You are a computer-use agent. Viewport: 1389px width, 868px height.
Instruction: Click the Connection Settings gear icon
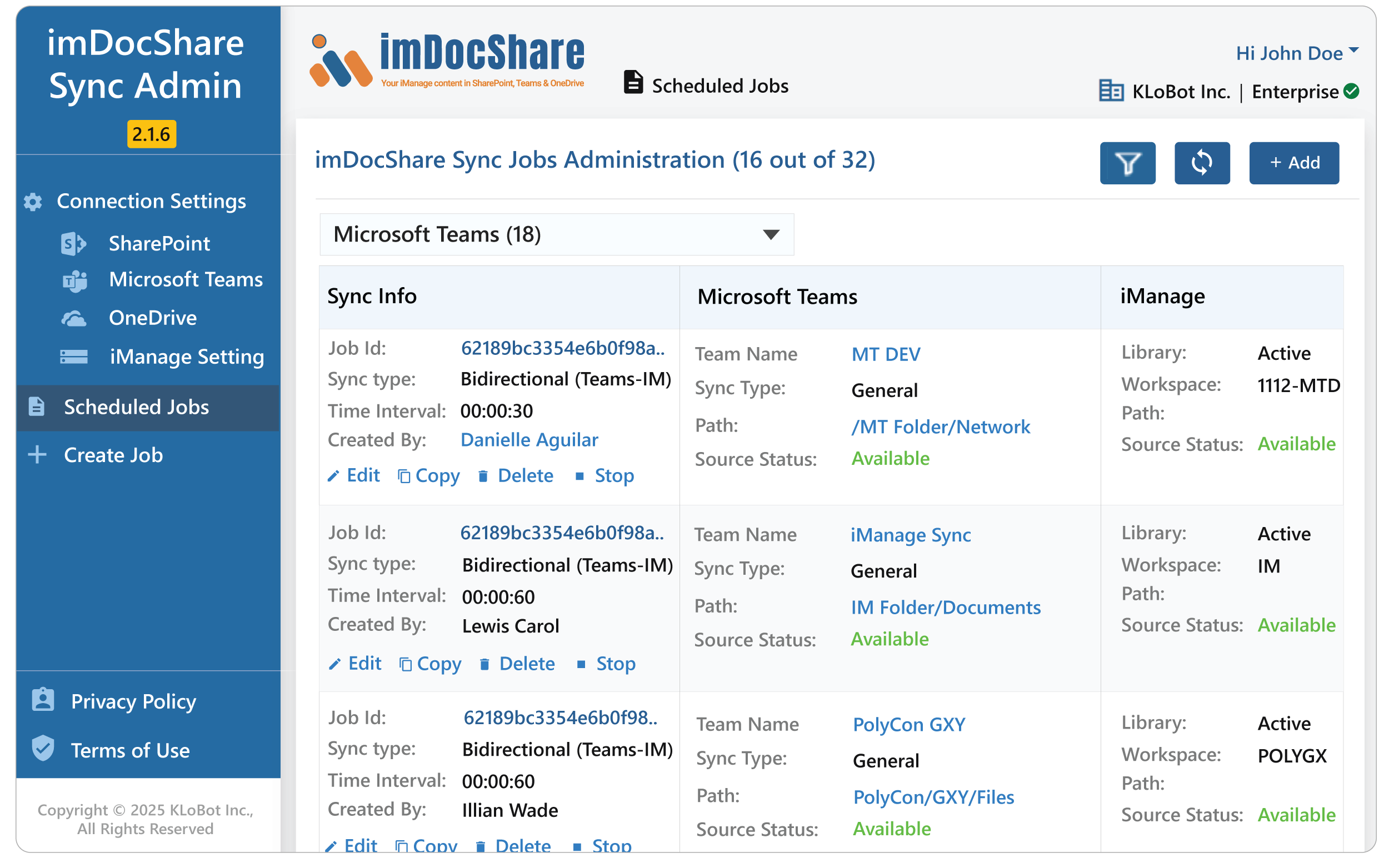[33, 202]
